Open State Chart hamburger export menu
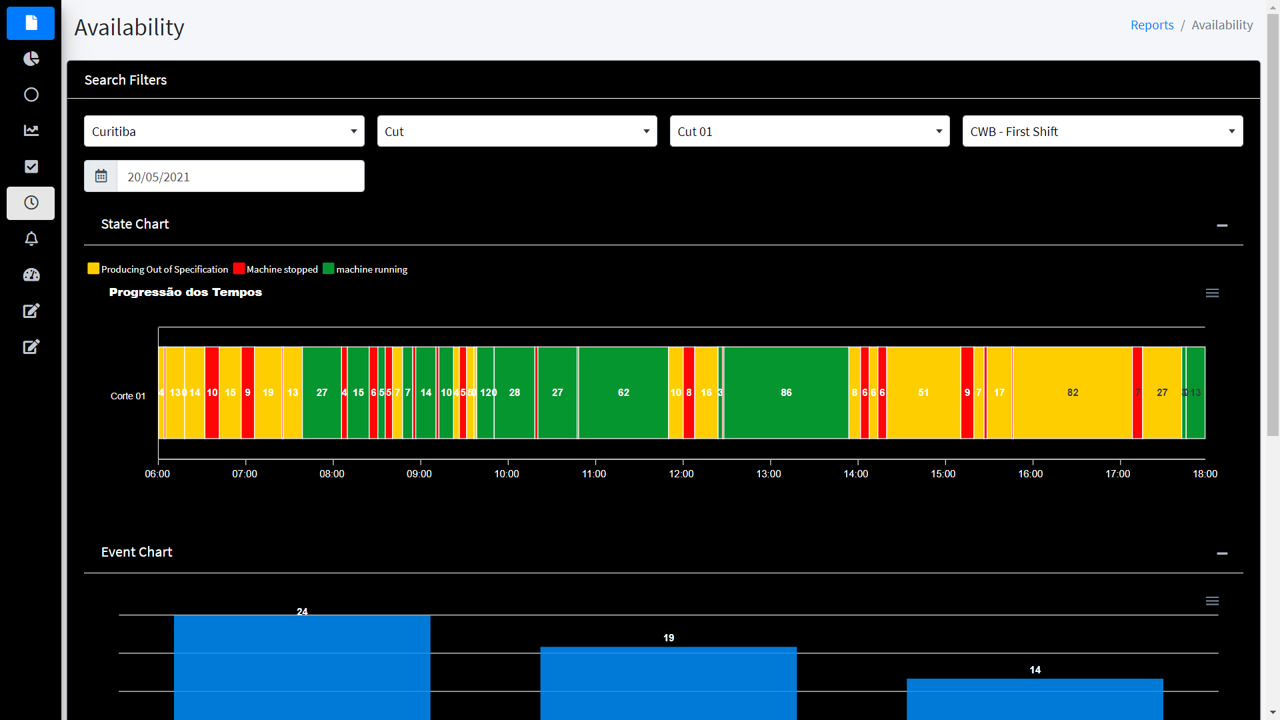Screen dimensions: 1280x720 pyautogui.click(x=1212, y=293)
